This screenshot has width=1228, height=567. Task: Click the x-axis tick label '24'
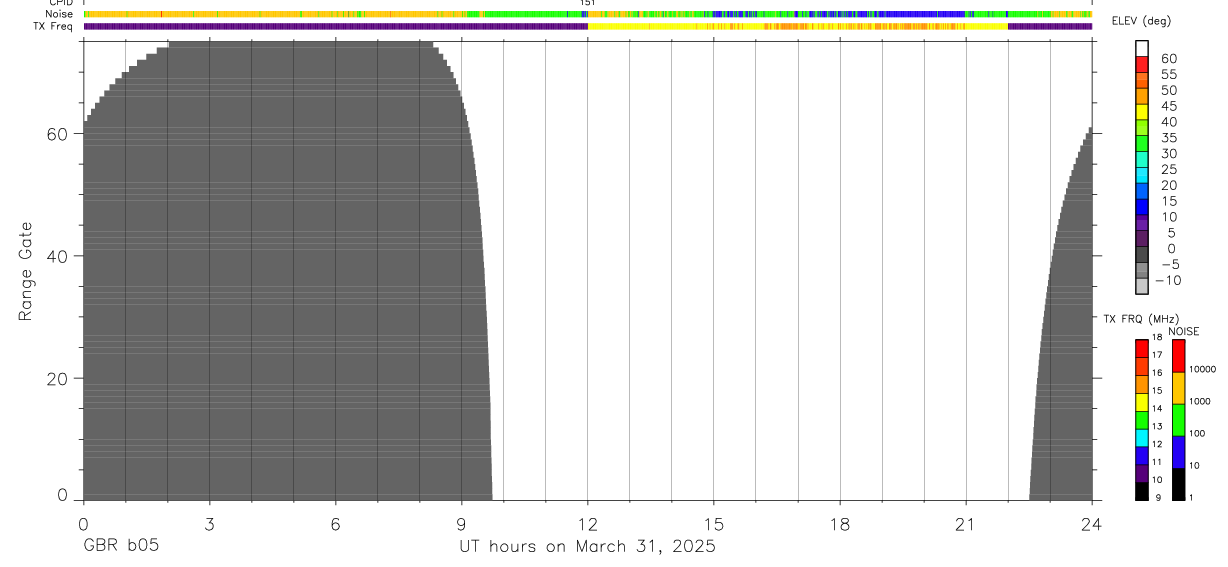click(1091, 523)
